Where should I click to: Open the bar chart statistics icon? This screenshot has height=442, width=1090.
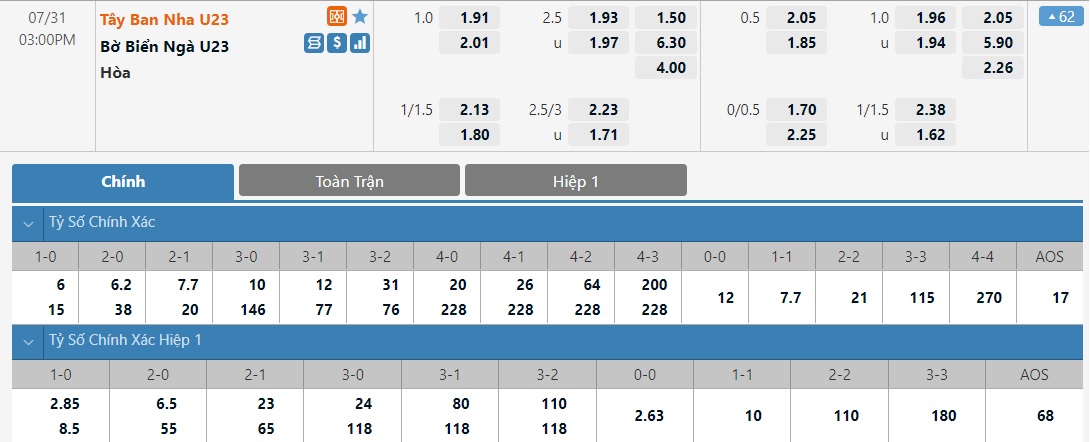(360, 43)
